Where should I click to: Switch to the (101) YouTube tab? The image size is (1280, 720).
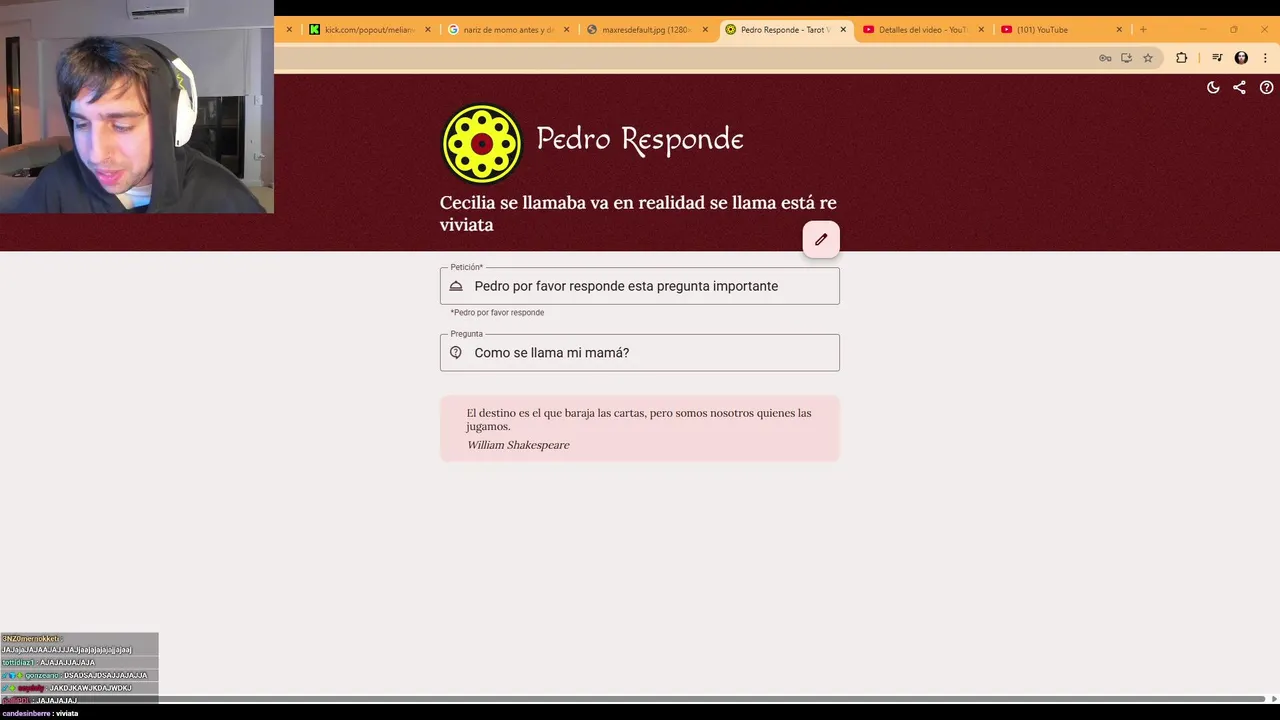point(1061,30)
